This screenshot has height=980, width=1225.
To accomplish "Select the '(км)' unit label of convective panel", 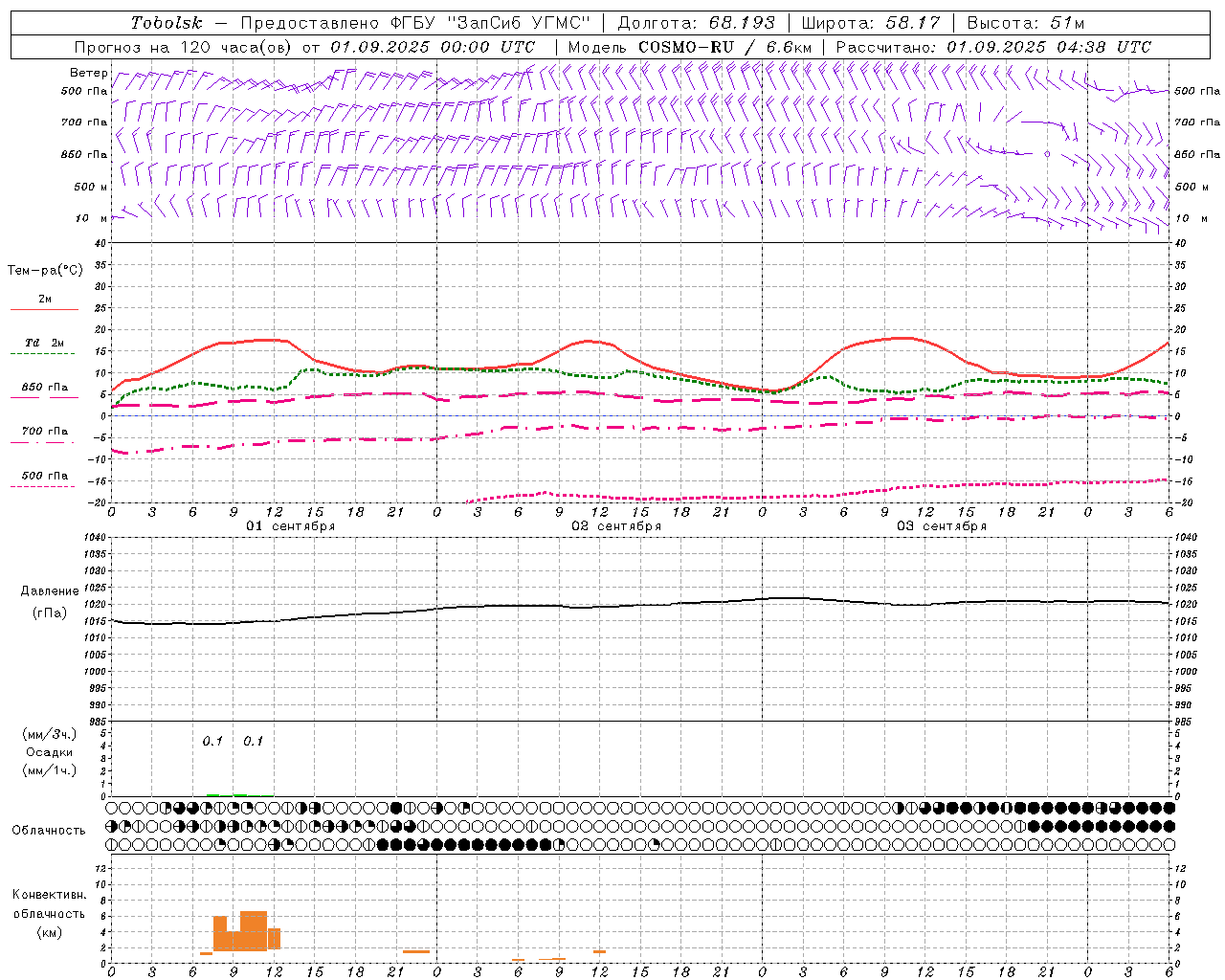I will click(49, 932).
